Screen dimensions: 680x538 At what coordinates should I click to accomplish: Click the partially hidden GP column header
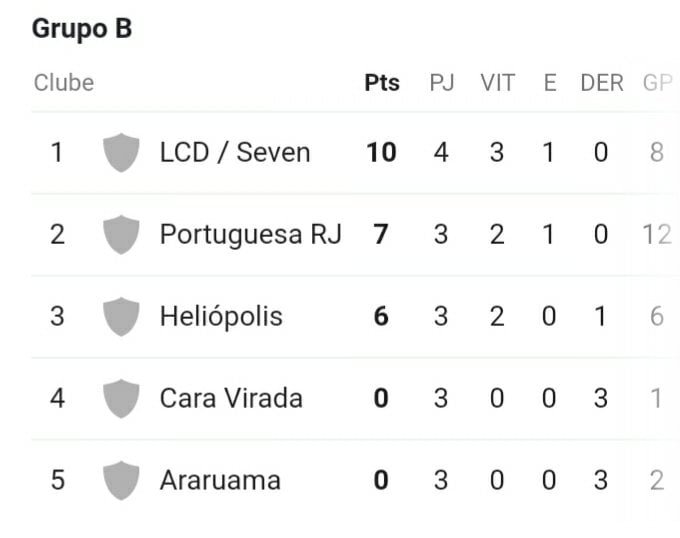(x=657, y=83)
